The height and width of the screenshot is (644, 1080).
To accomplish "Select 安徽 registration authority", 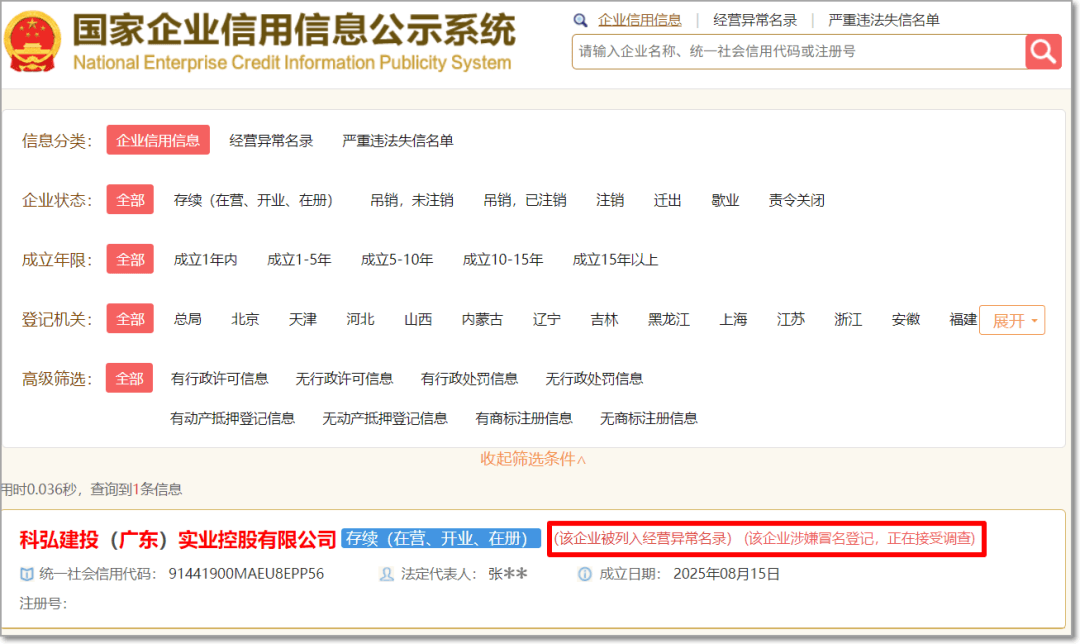I will [x=906, y=320].
